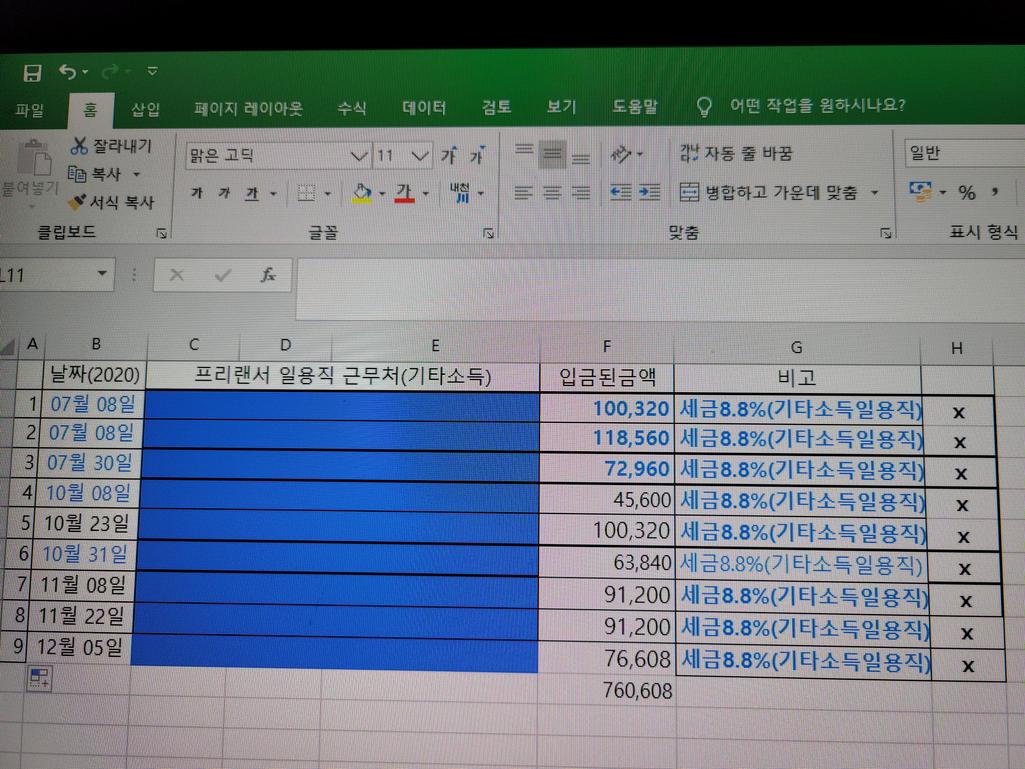
Task: Open the 도움말 tab
Action: click(x=635, y=106)
